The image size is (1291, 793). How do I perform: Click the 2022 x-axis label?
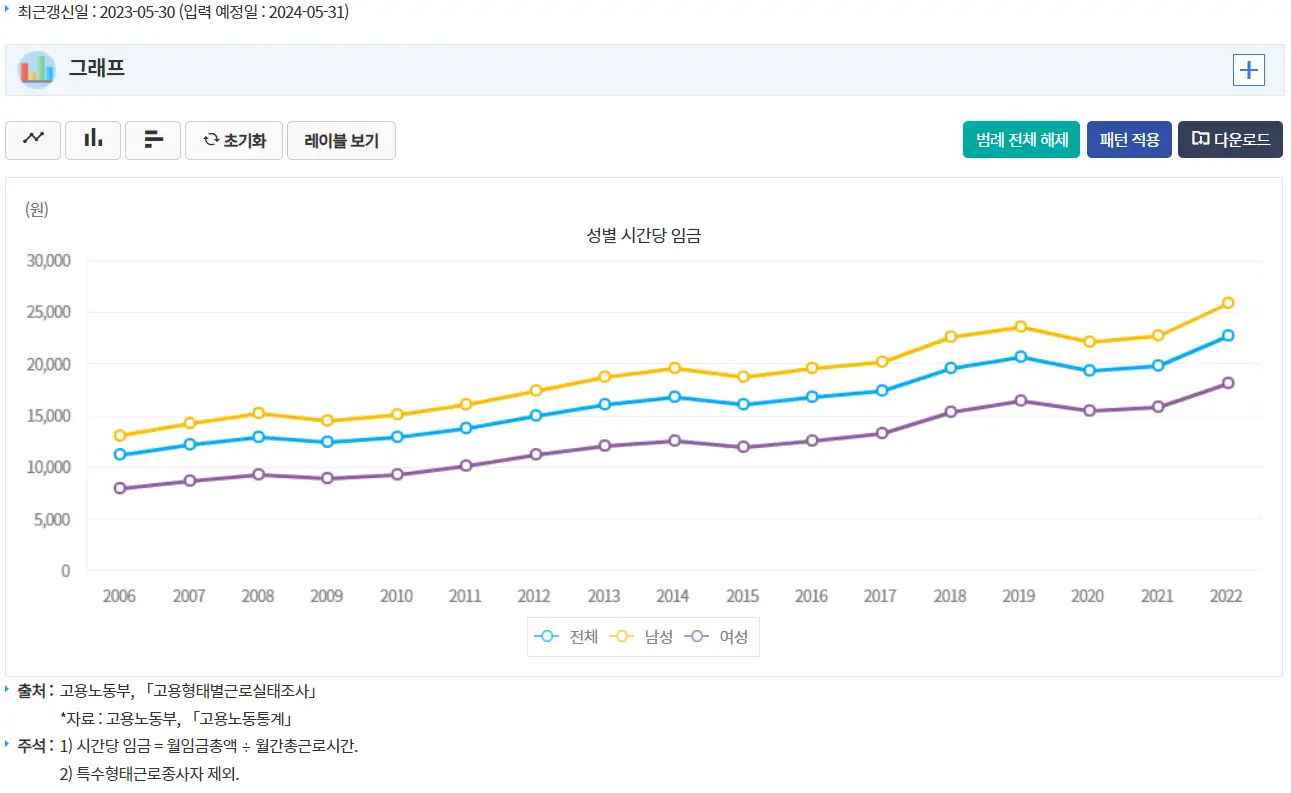(x=1226, y=596)
